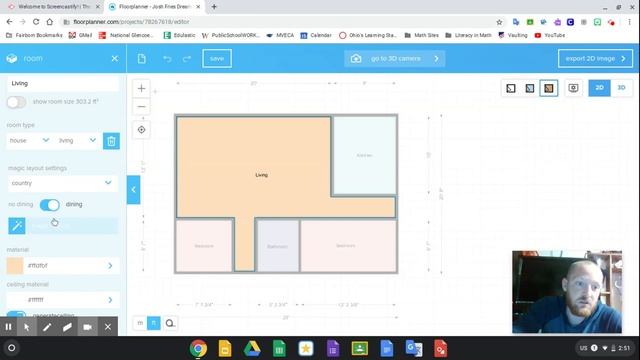Image resolution: width=640 pixels, height=360 pixels.
Task: Select the black-and-white display mode icon
Action: tap(511, 88)
